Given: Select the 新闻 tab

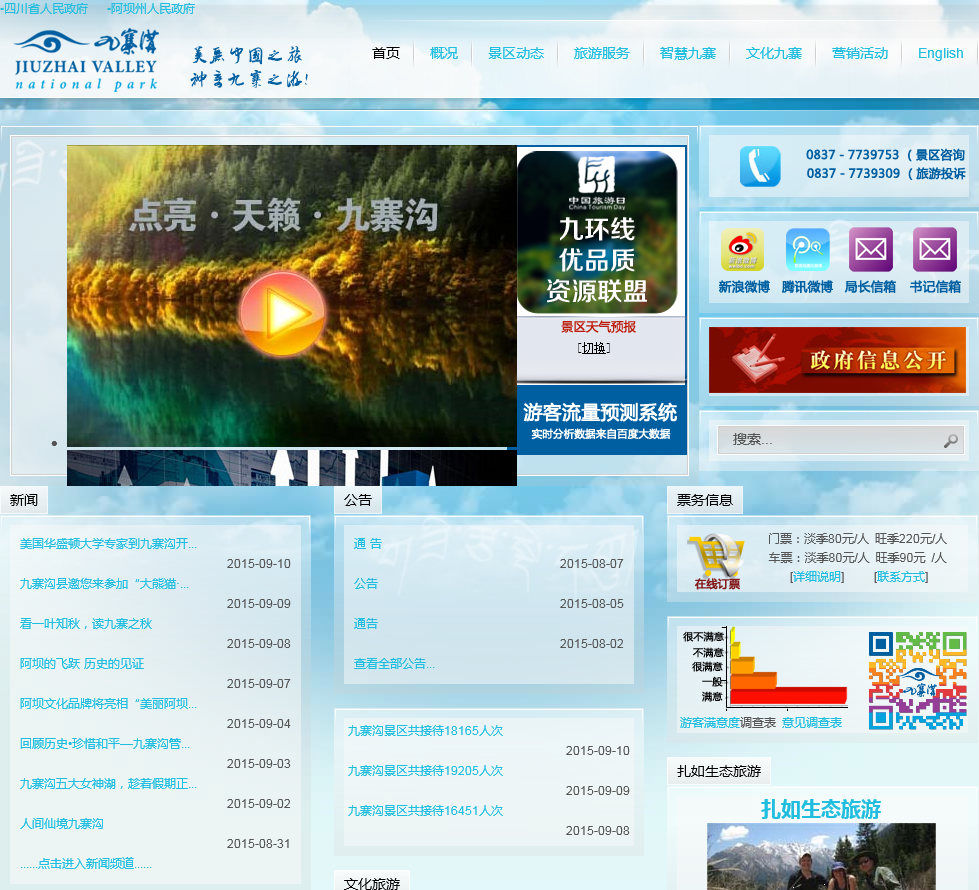Looking at the screenshot, I should click(24, 500).
